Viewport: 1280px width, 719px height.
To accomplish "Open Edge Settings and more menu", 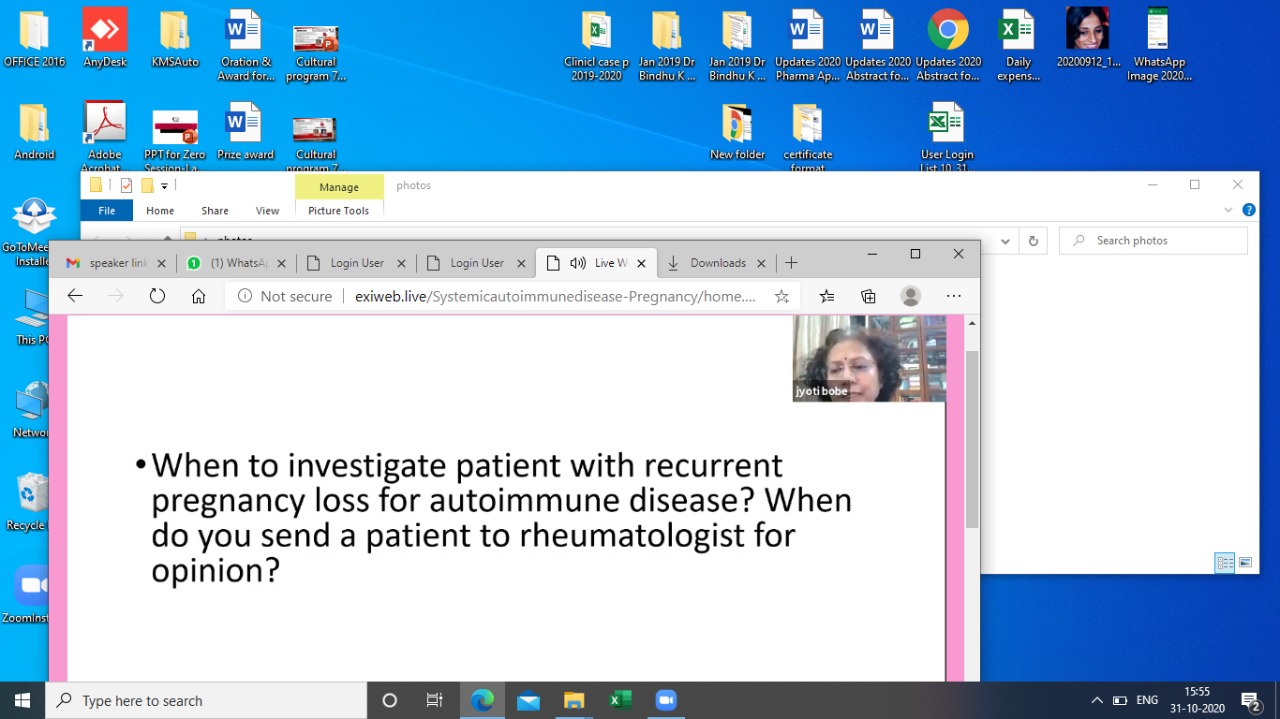I will 953,296.
